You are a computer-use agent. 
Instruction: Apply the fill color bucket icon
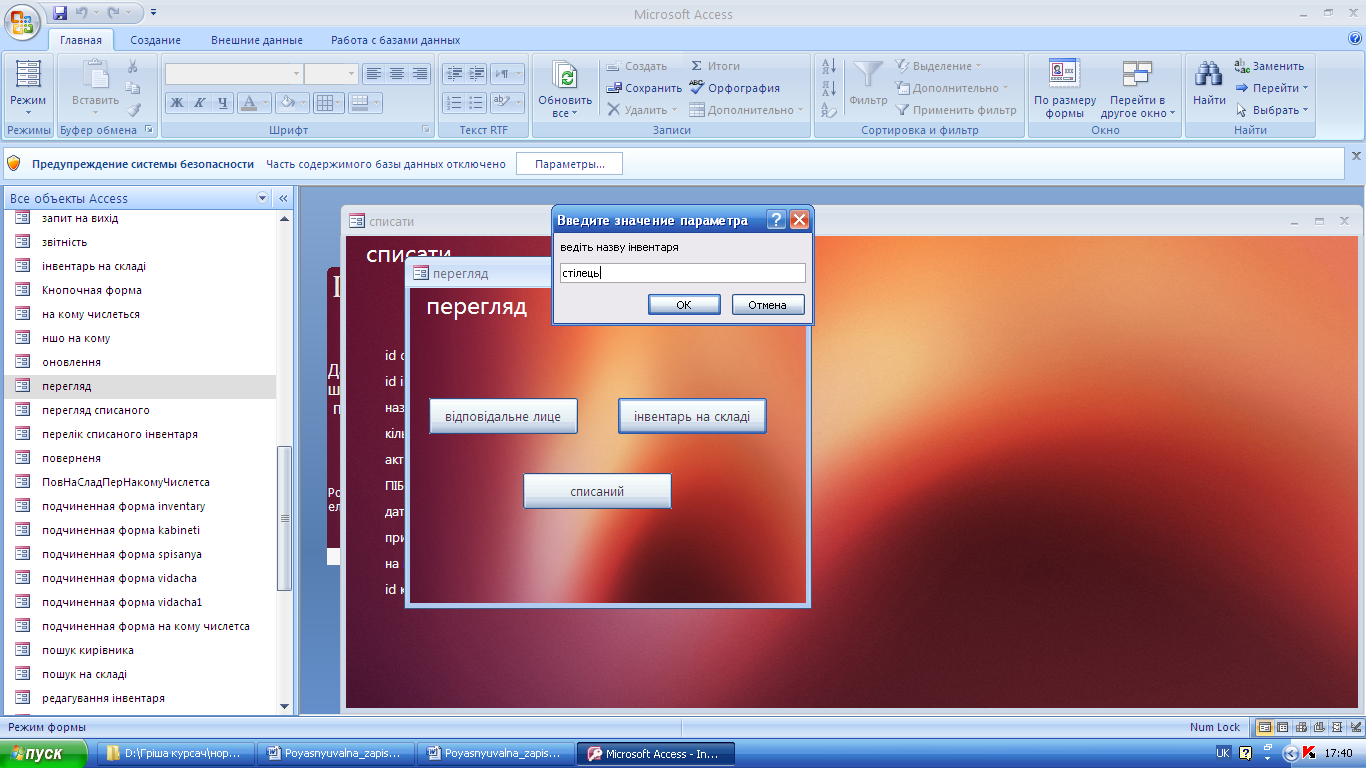click(286, 102)
